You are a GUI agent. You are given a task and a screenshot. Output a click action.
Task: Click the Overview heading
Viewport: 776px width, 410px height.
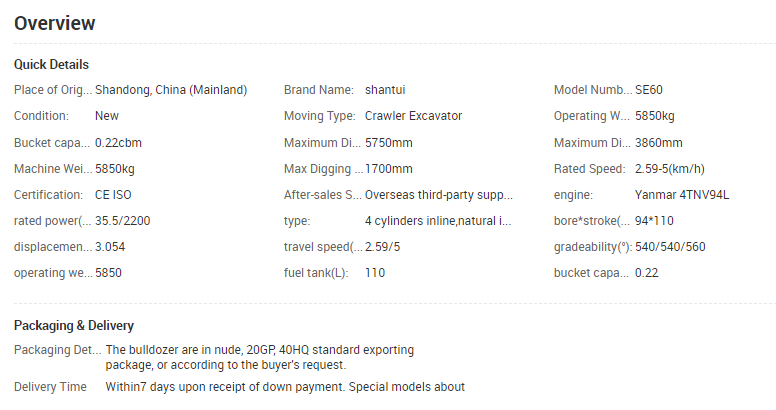point(54,23)
